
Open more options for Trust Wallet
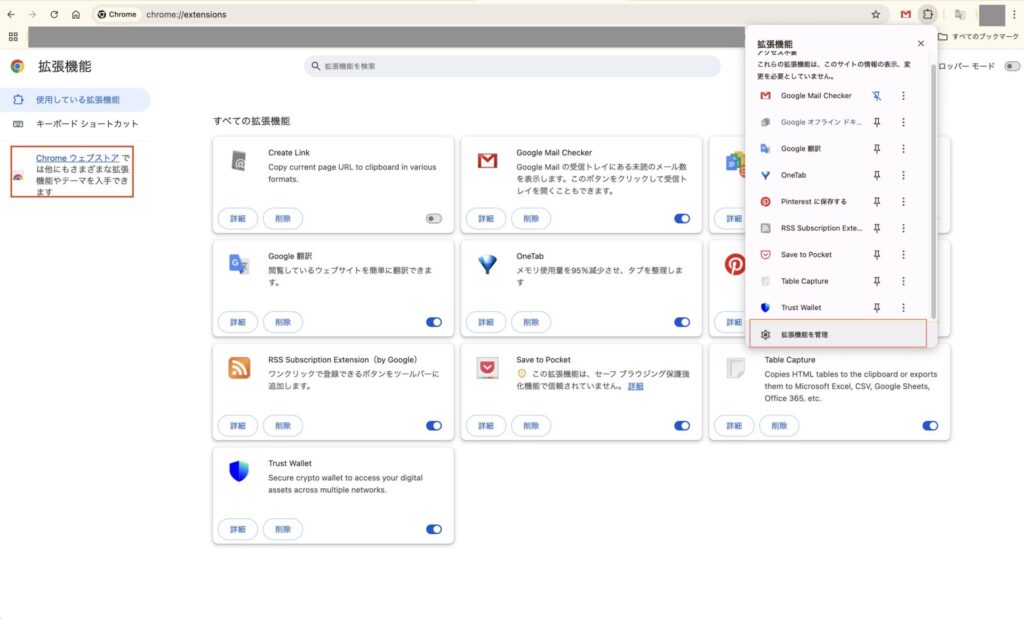point(903,308)
